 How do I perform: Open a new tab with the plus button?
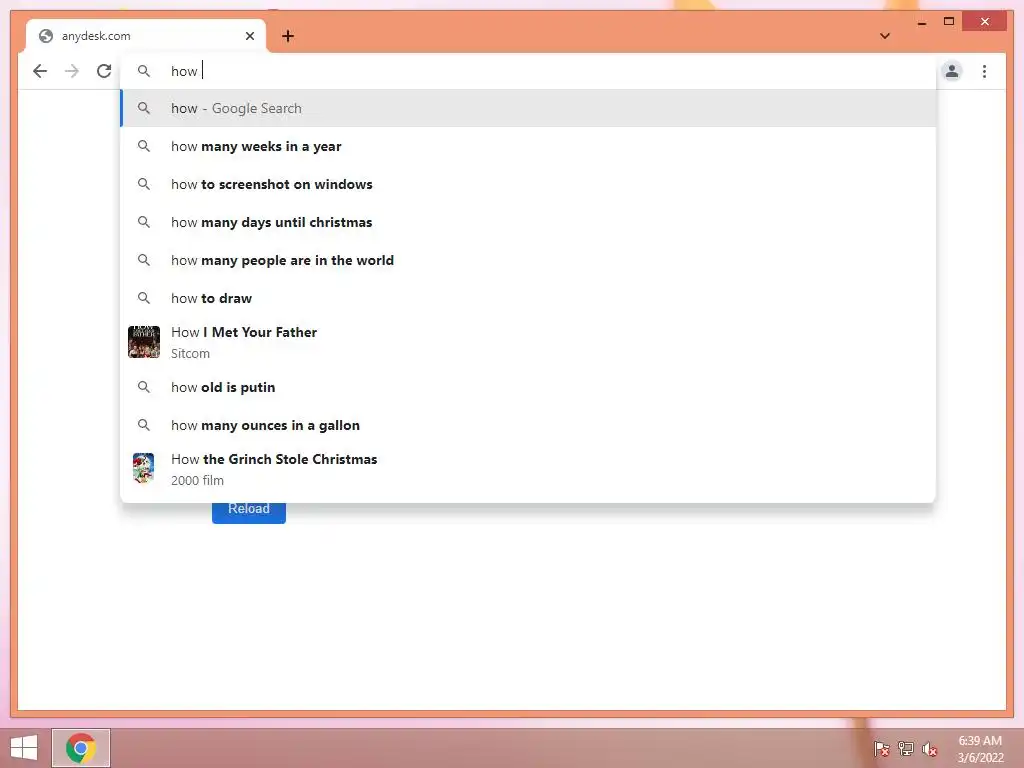288,36
